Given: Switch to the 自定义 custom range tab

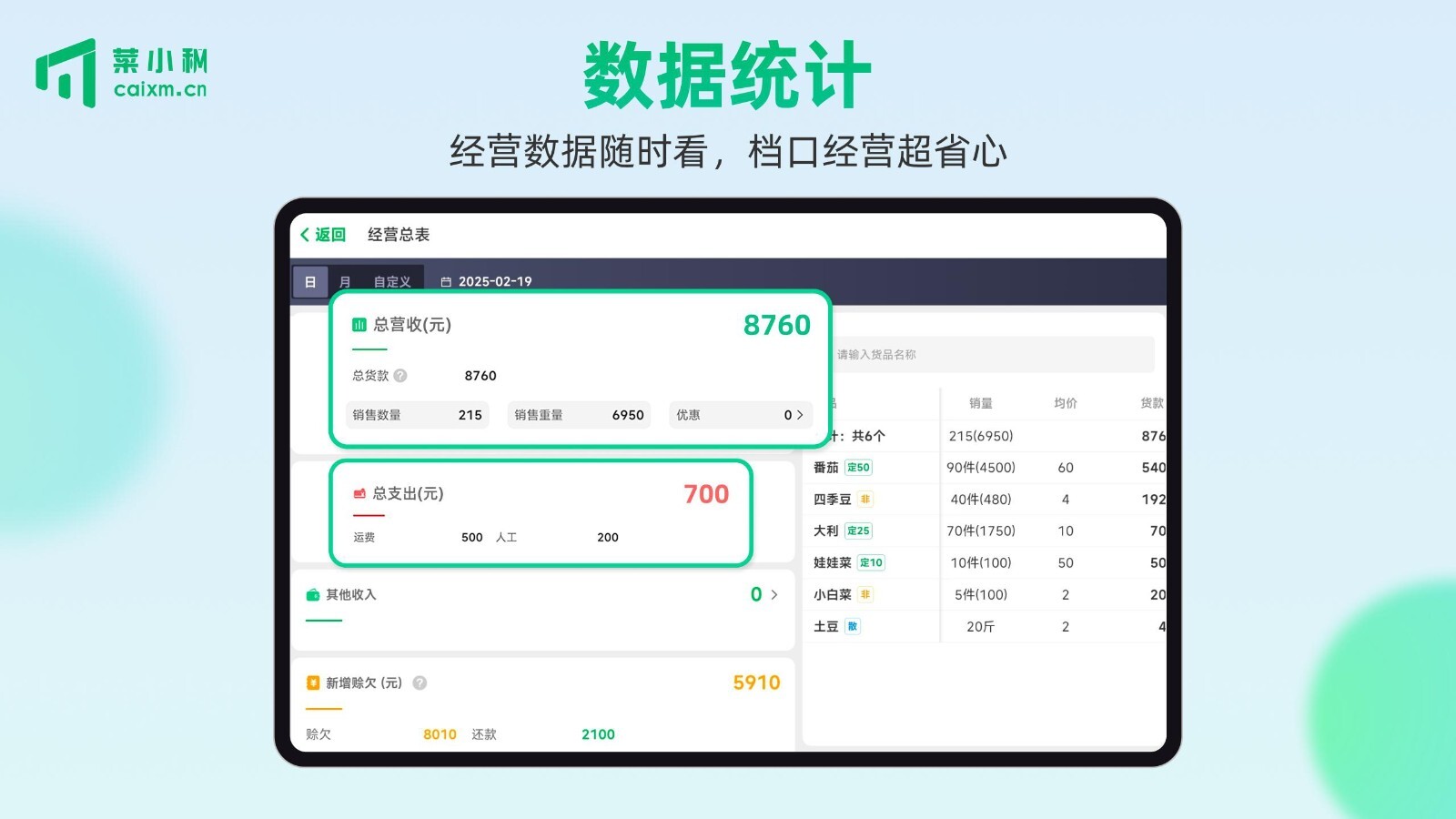Looking at the screenshot, I should click(392, 282).
